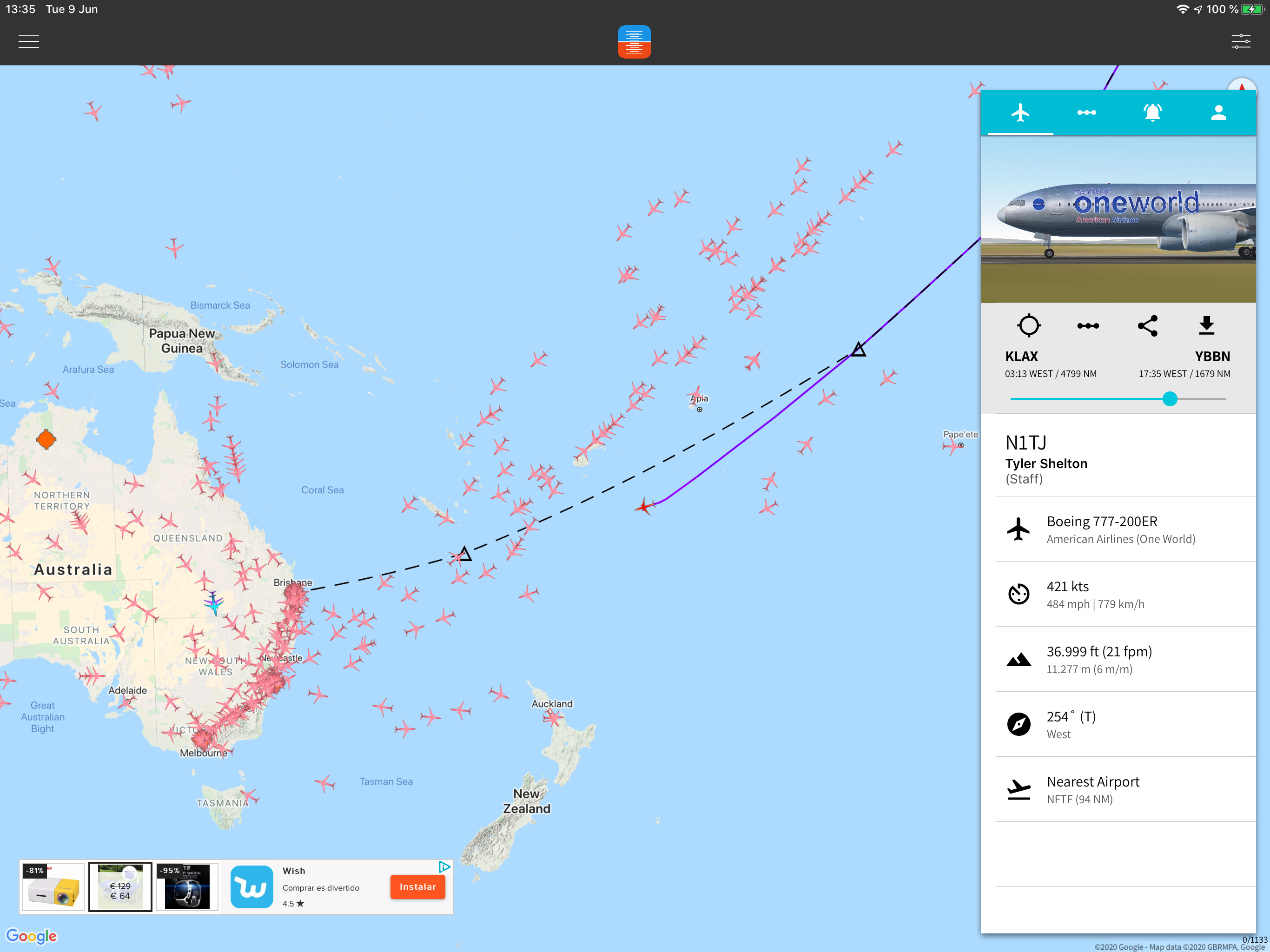Image resolution: width=1270 pixels, height=952 pixels.
Task: Tap the KLAX departure airport label
Action: tap(1021, 357)
